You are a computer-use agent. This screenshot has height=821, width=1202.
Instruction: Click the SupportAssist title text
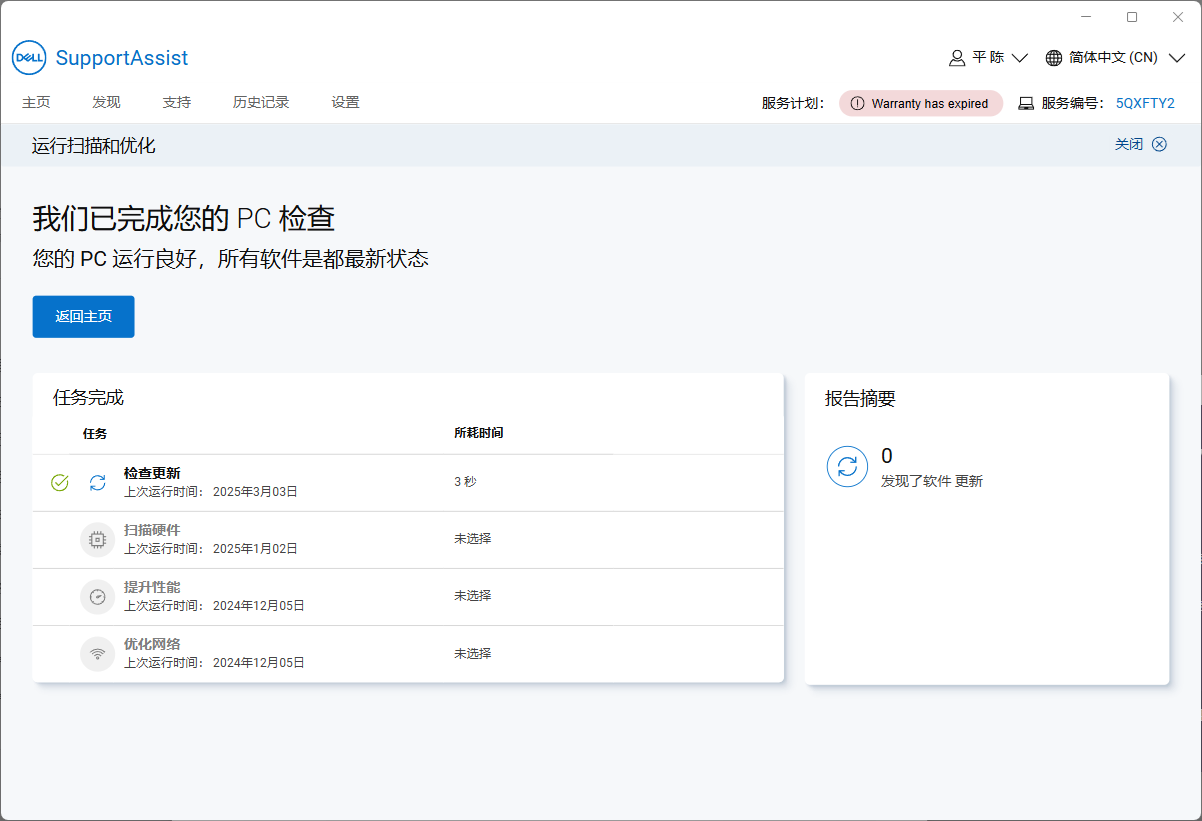coord(122,58)
